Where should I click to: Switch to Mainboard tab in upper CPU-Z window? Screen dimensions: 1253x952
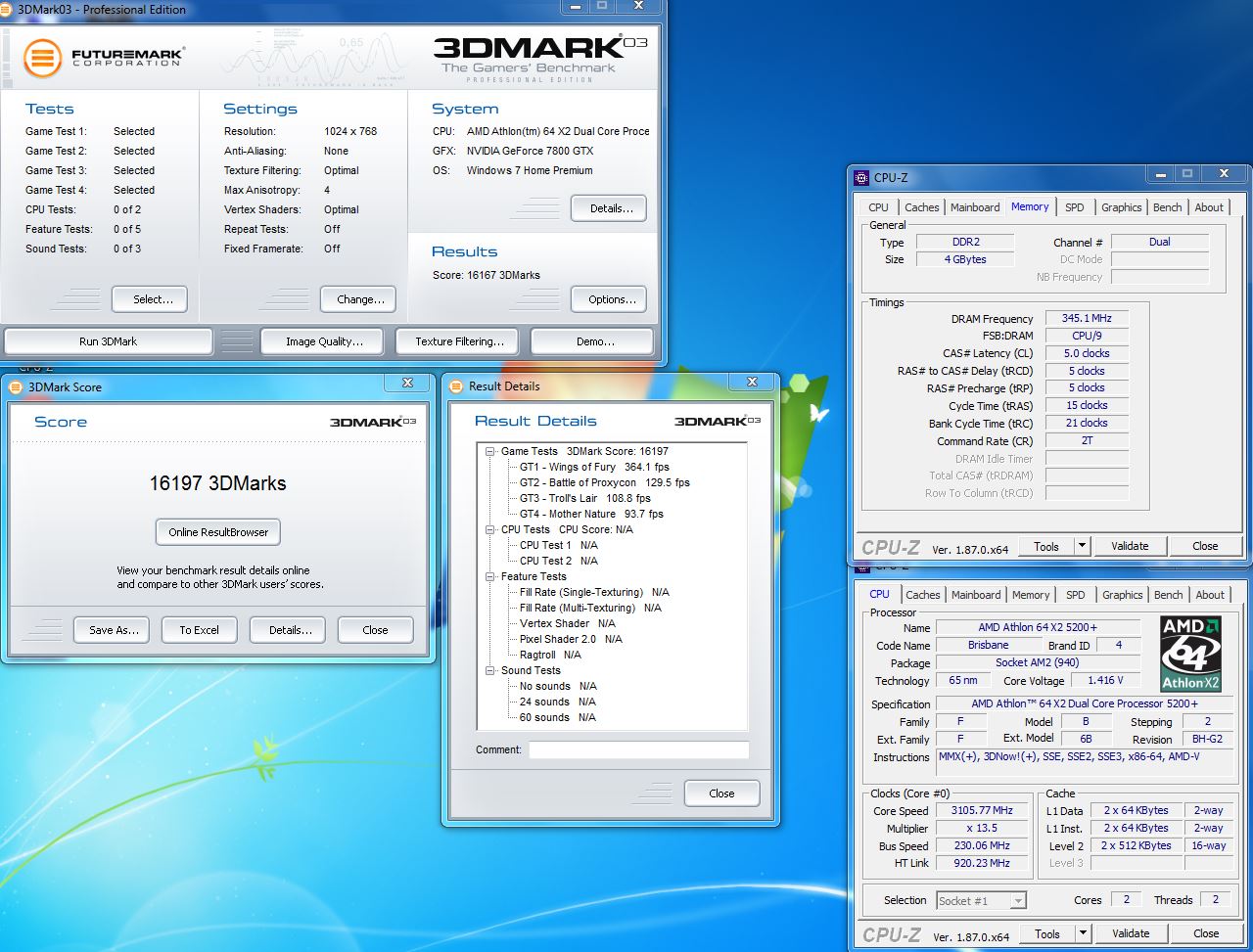tap(975, 207)
